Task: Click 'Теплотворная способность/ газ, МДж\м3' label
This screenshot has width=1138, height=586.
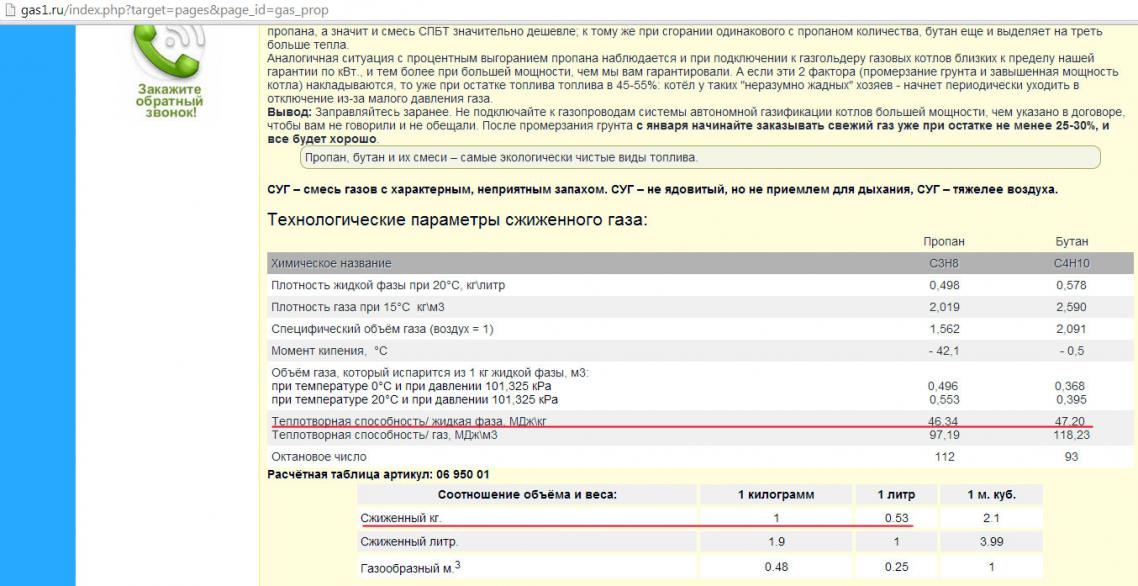Action: (384, 435)
